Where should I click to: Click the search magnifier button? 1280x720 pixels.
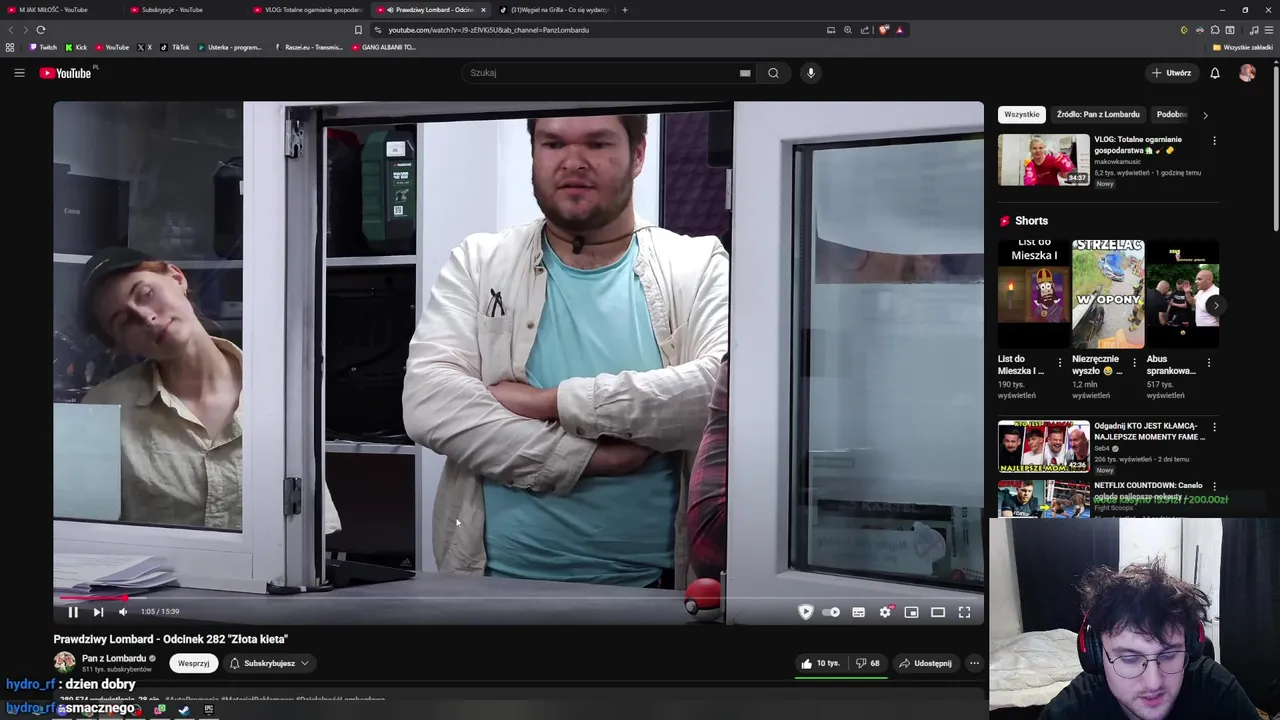(x=773, y=72)
